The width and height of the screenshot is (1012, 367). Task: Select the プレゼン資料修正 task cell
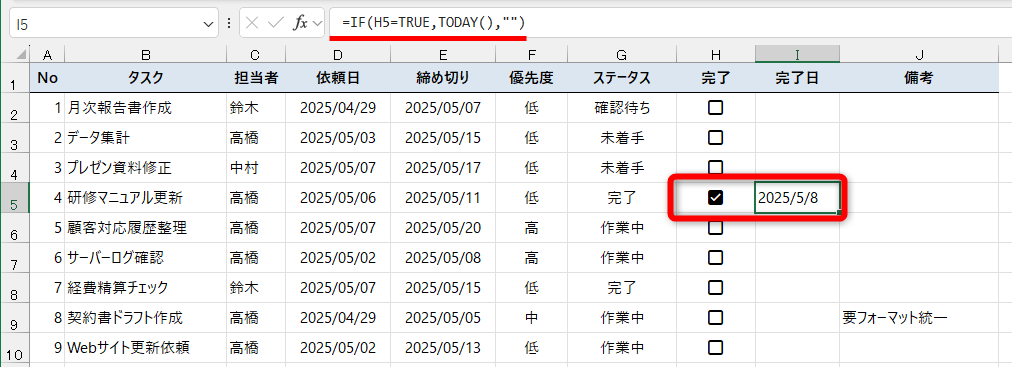click(x=145, y=168)
